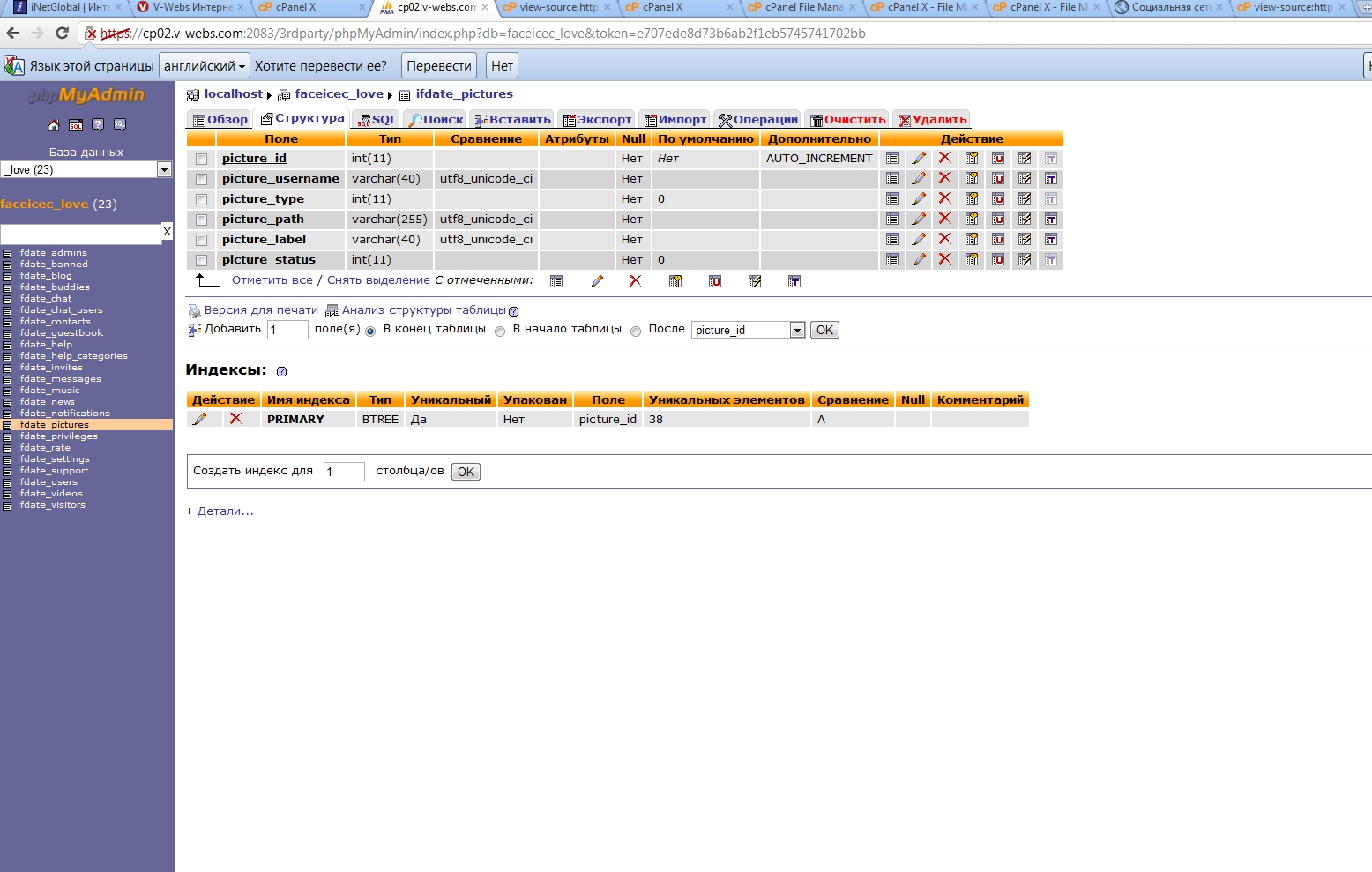Click edit pencil icon for checked fields
Image resolution: width=1372 pixels, height=872 pixels.
(x=596, y=281)
